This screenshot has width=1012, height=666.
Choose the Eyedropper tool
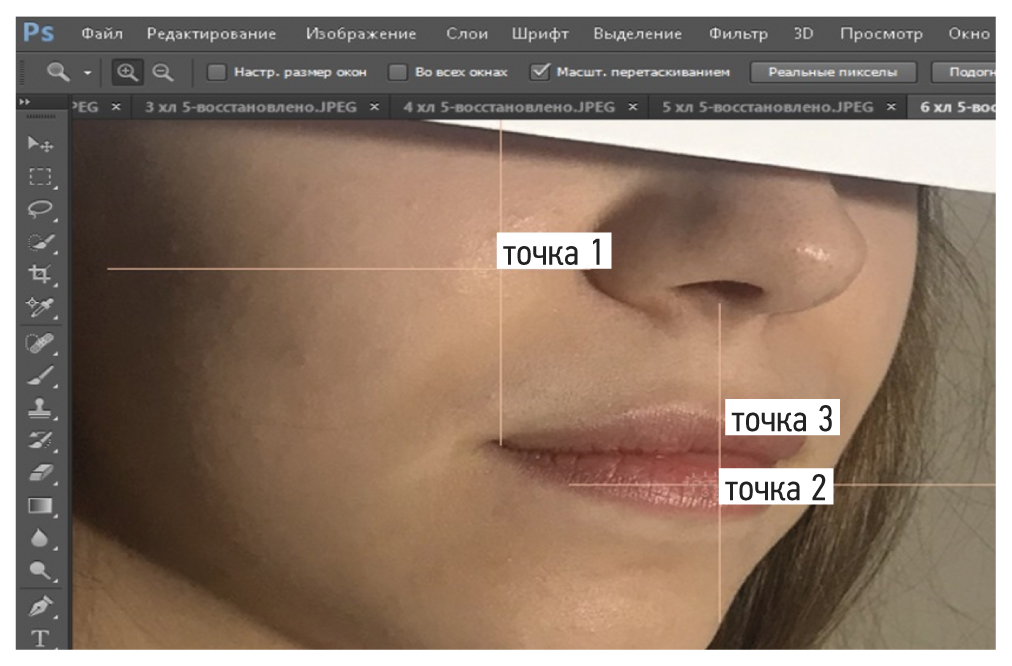(40, 307)
